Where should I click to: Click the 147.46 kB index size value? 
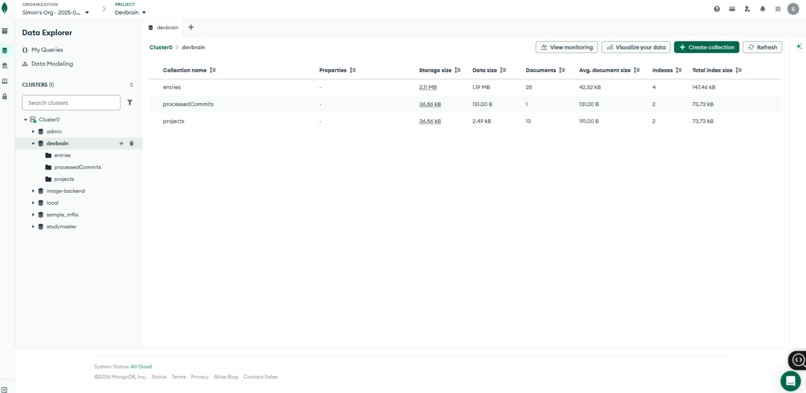(704, 87)
